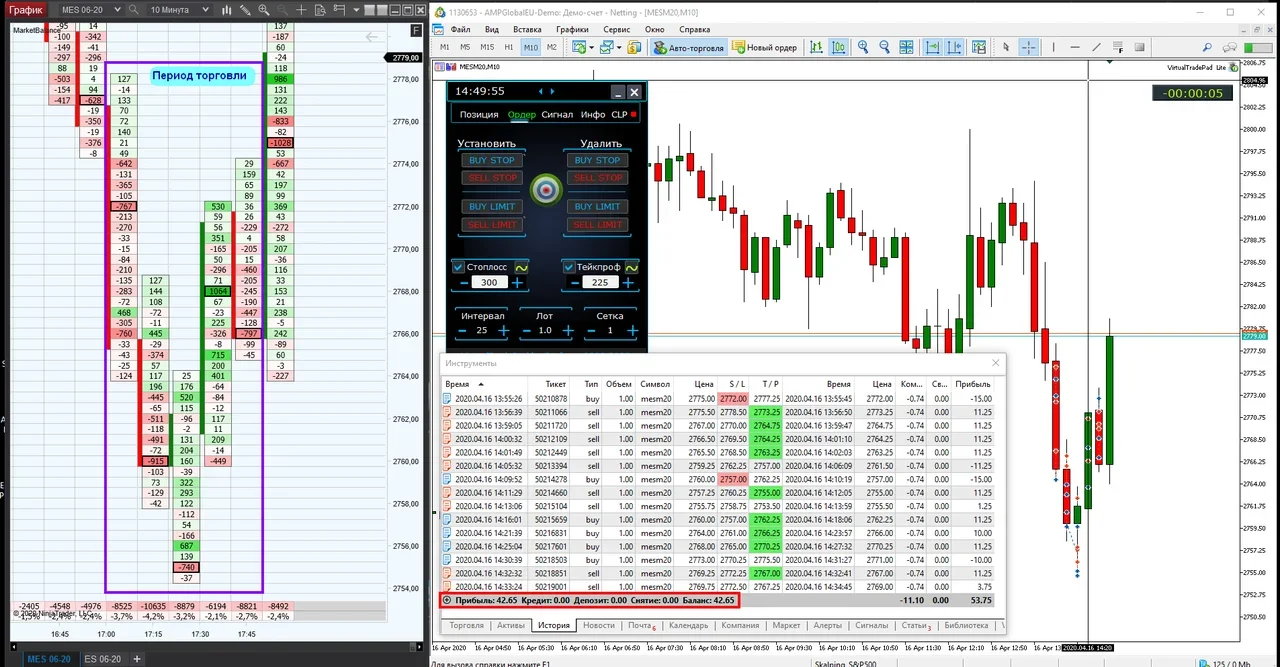Screen dimensions: 1280x667
Task: Open the Графики menu
Action: pos(573,29)
